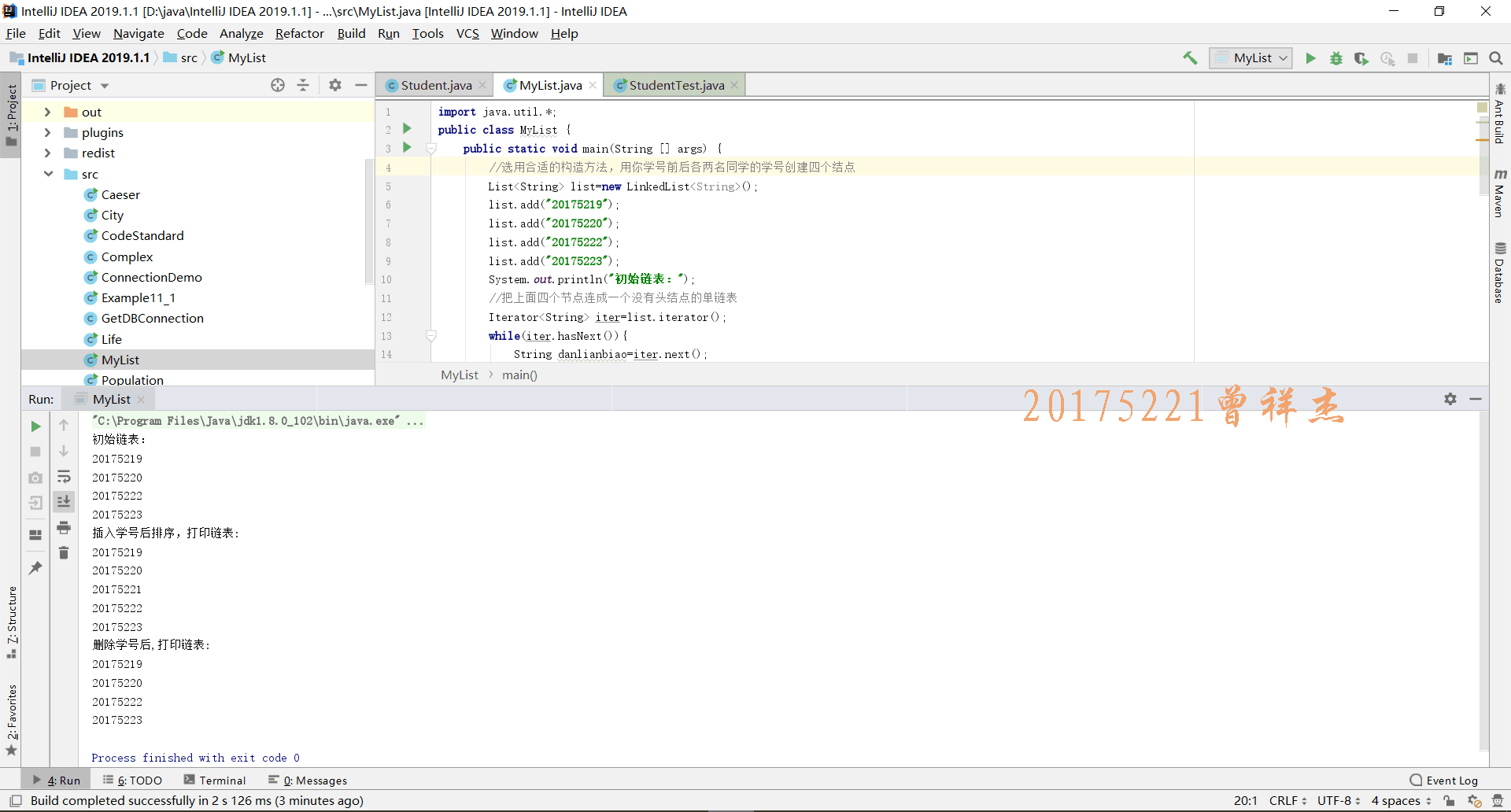Select Caeser class in project tree
Image resolution: width=1511 pixels, height=812 pixels.
tap(120, 194)
